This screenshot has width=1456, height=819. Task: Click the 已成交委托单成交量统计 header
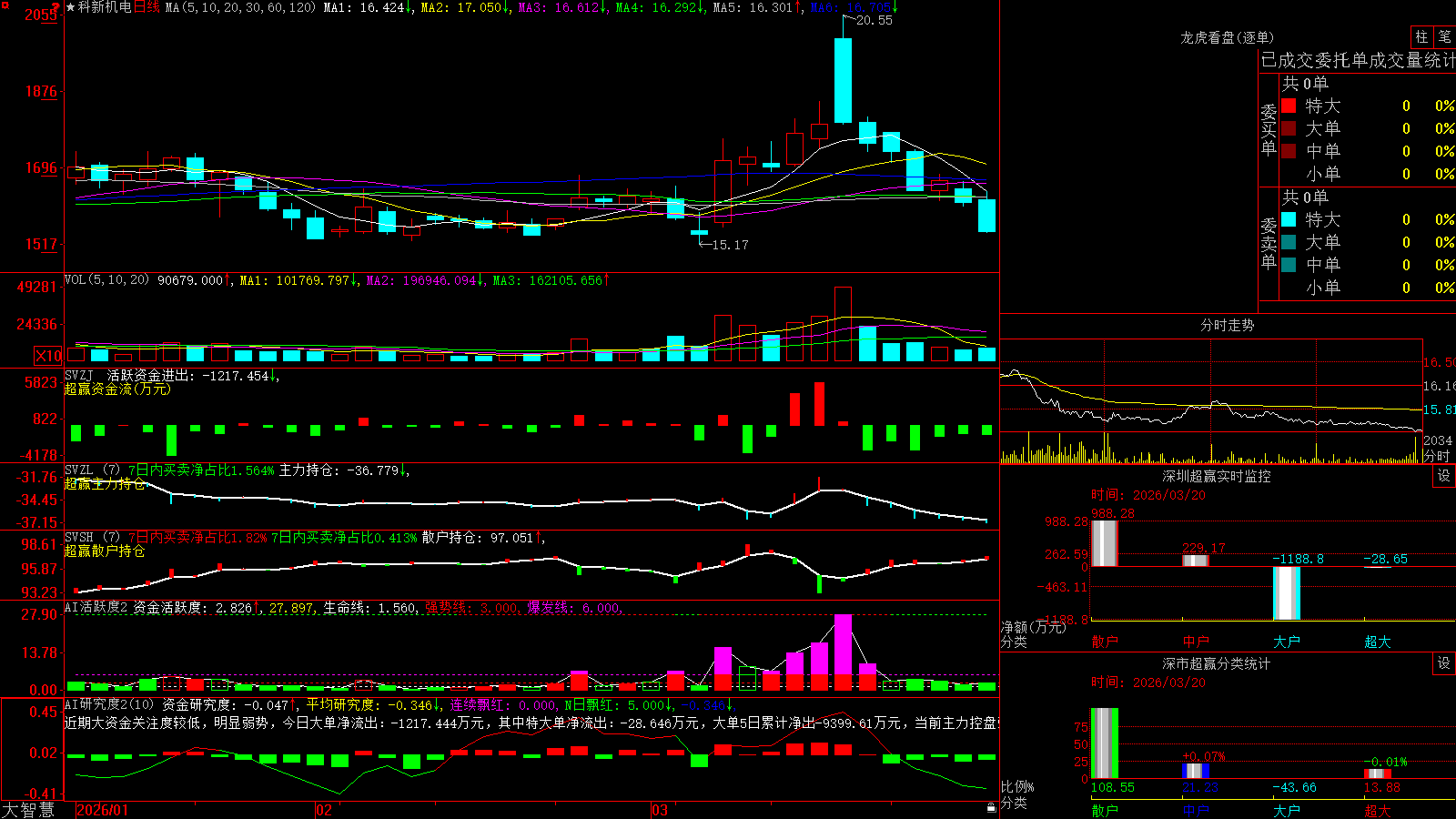pyautogui.click(x=1358, y=60)
